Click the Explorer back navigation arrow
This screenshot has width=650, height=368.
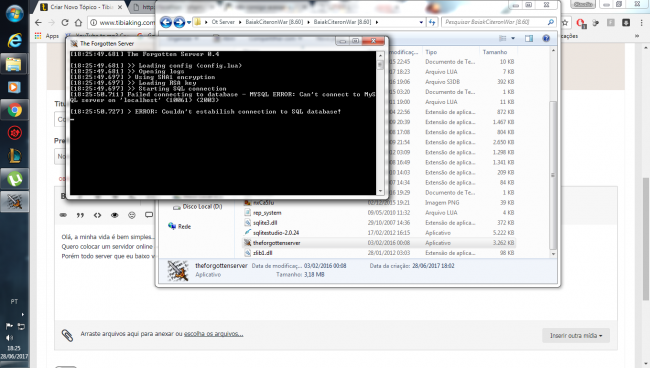click(166, 22)
